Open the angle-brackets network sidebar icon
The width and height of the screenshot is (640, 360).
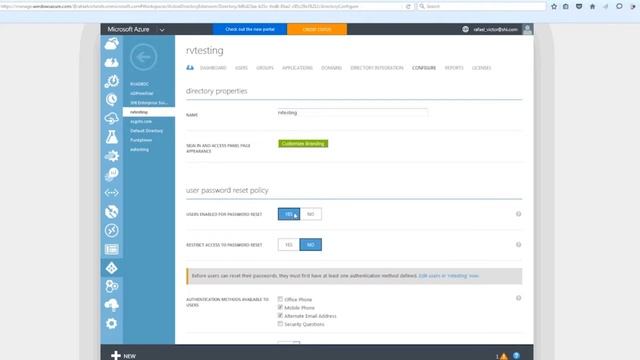click(x=111, y=193)
